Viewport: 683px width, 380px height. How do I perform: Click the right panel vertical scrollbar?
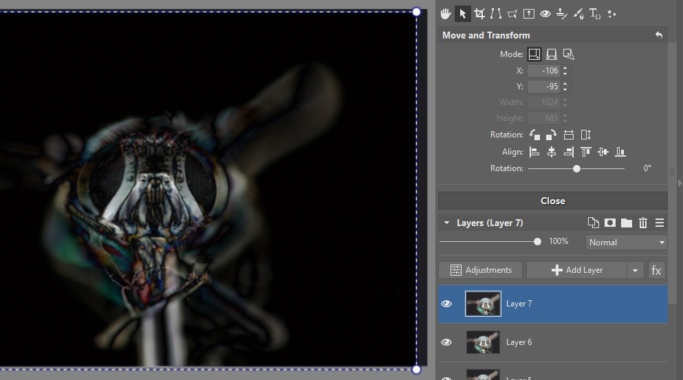672,173
